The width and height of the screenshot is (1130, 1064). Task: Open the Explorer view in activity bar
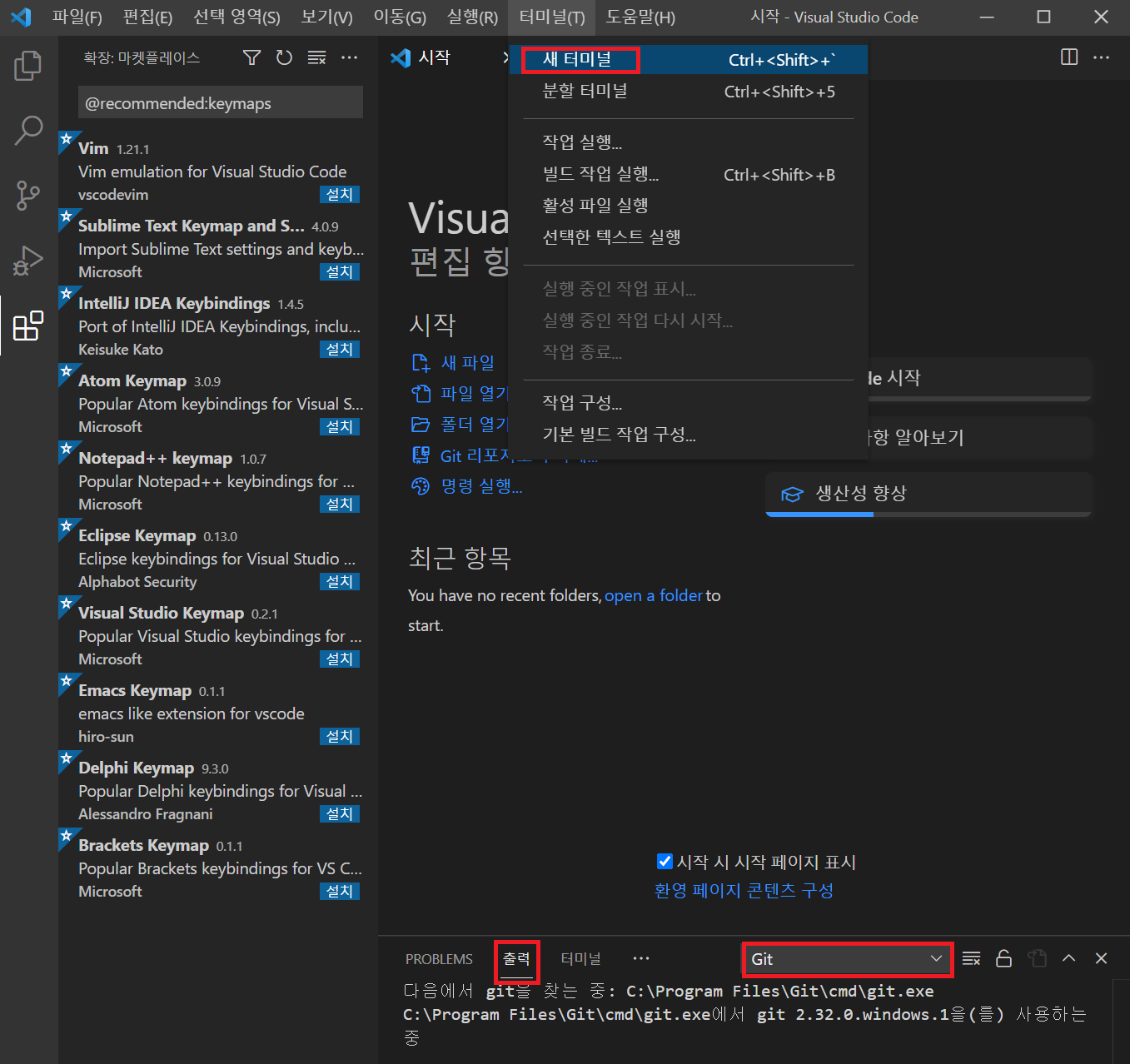(28, 66)
